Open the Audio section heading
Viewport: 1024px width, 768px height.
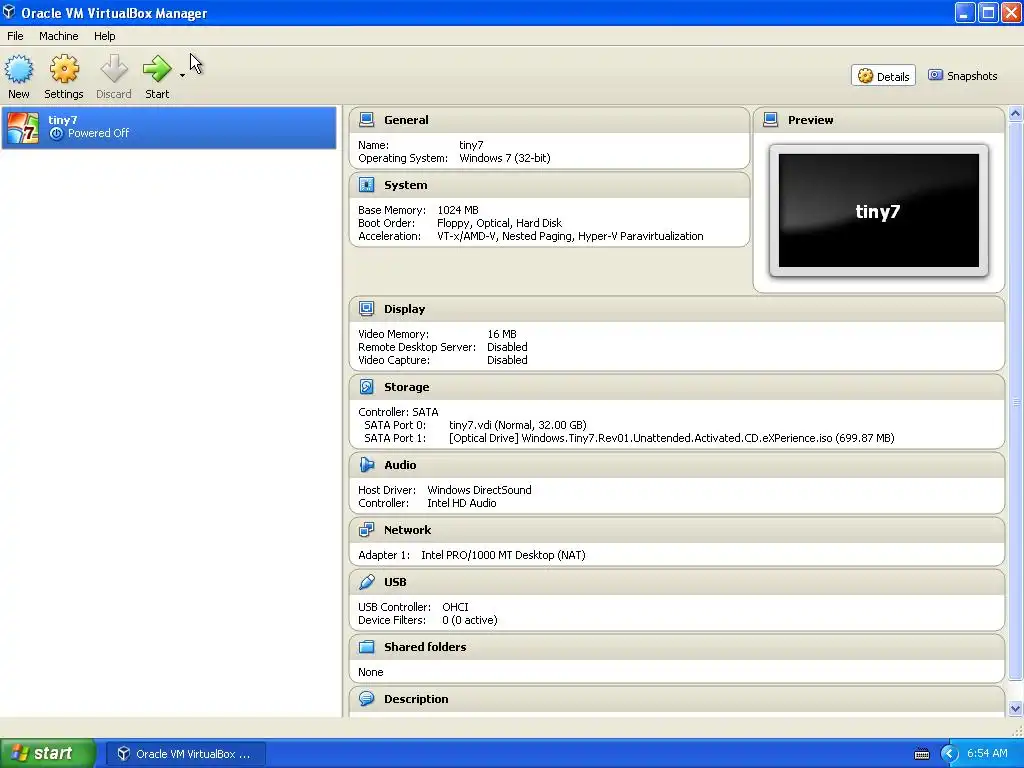400,465
